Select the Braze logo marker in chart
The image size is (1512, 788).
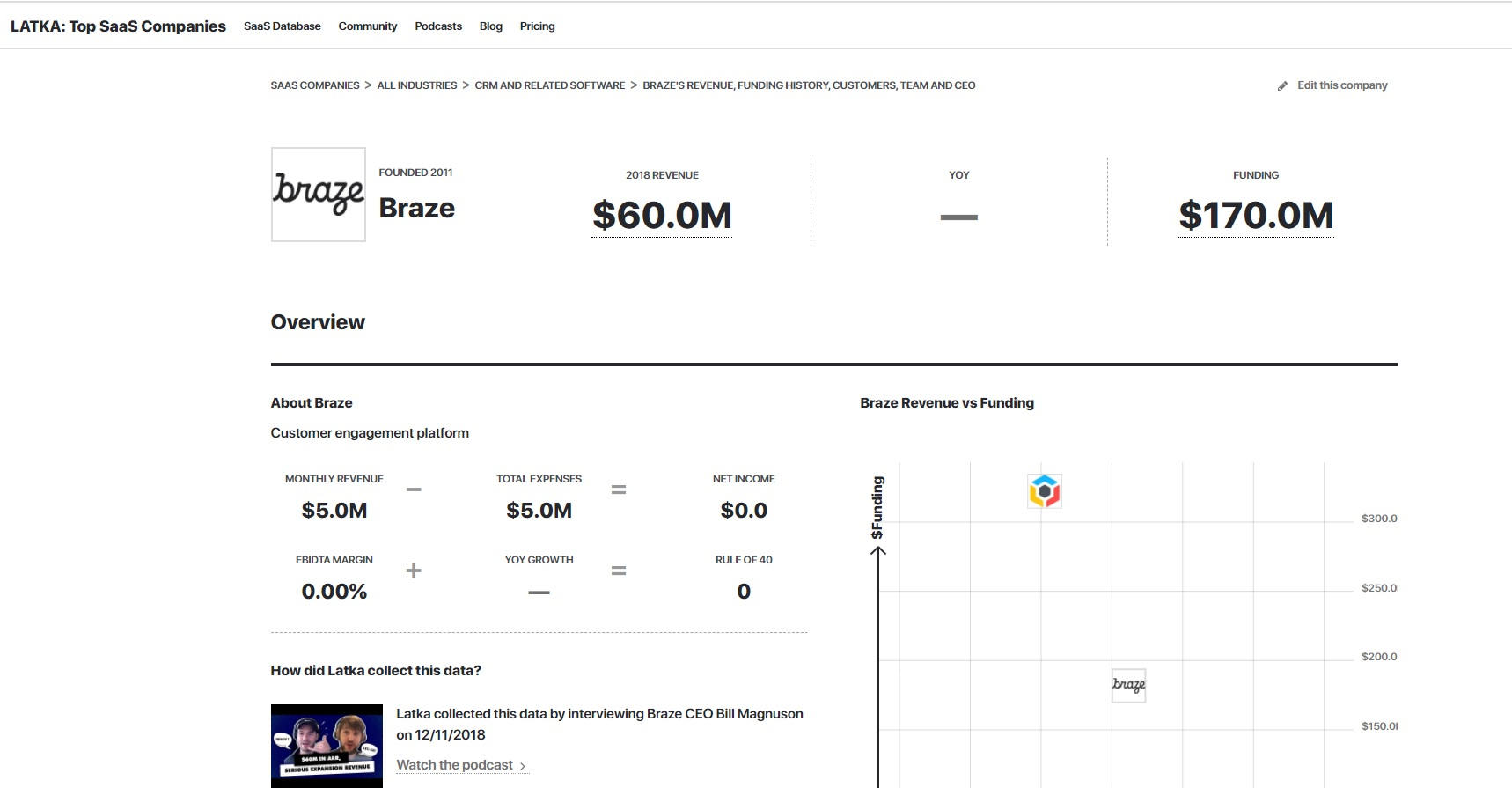pyautogui.click(x=1129, y=685)
